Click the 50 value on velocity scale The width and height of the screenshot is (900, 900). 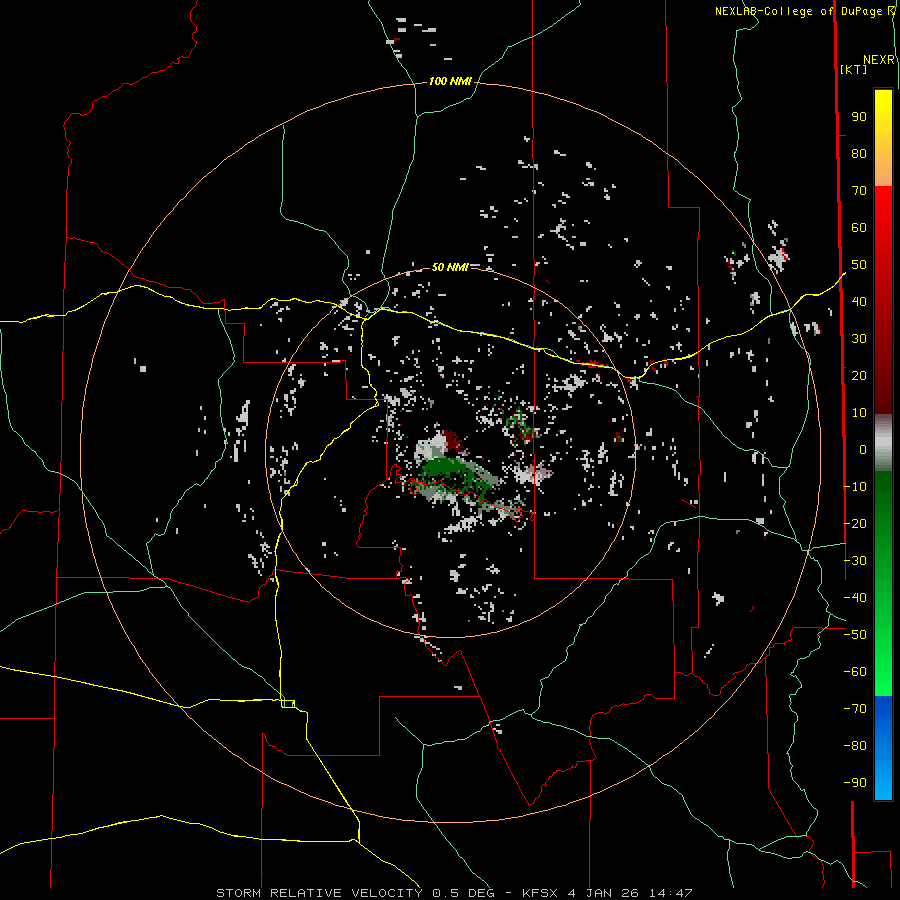coord(859,265)
